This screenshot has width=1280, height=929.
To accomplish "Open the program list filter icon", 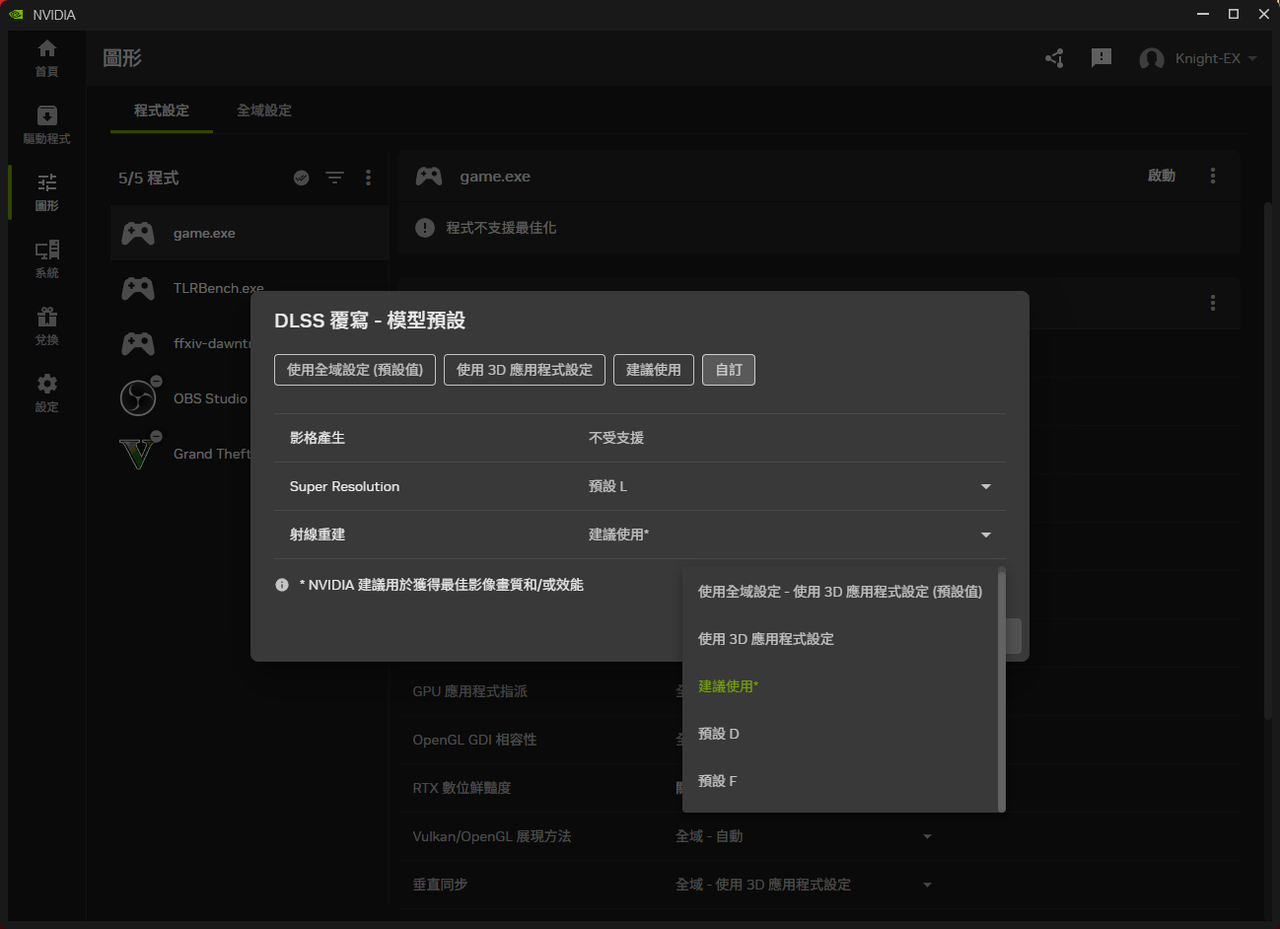I will [334, 178].
